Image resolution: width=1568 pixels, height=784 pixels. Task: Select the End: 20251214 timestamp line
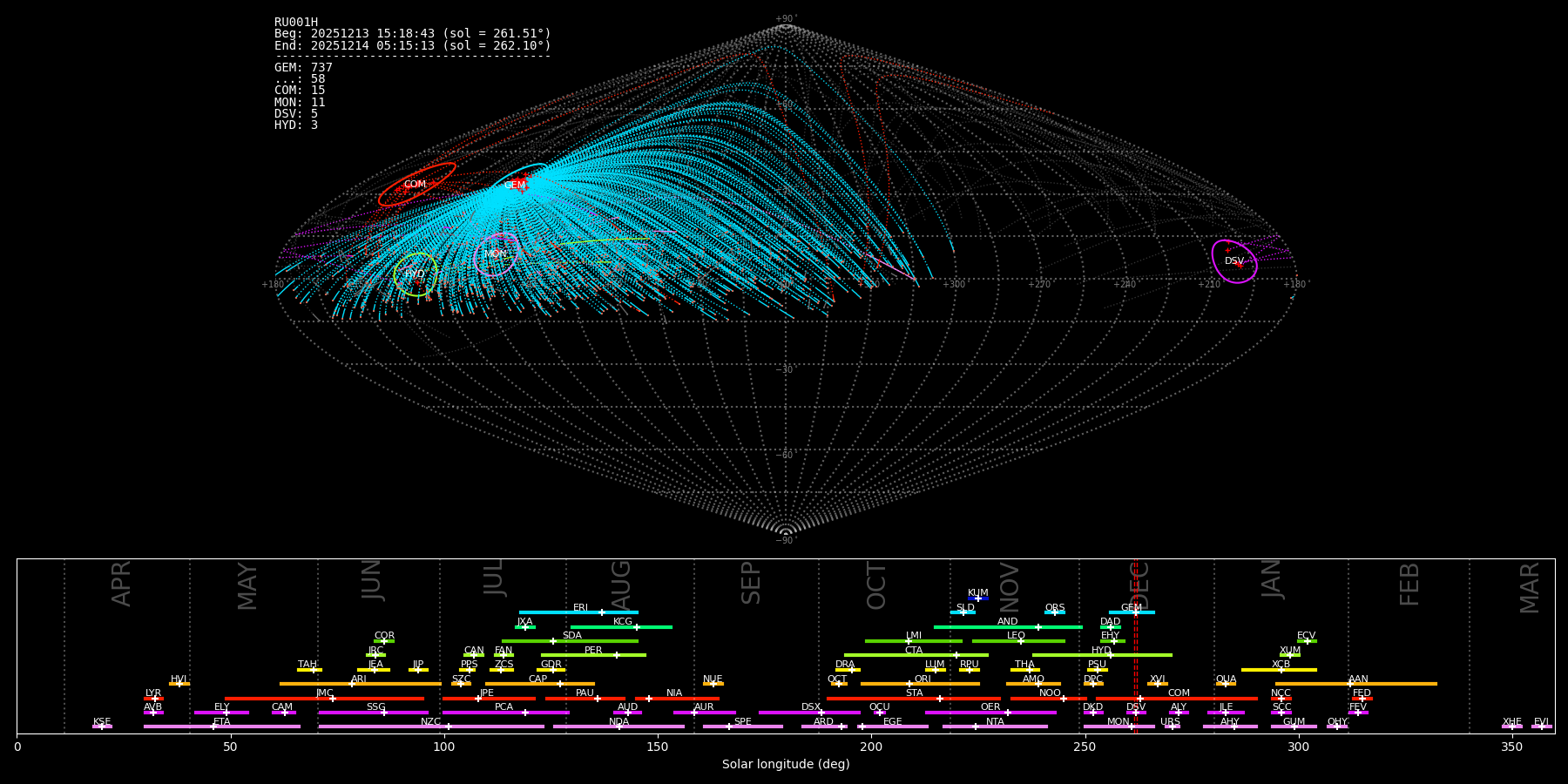point(413,45)
